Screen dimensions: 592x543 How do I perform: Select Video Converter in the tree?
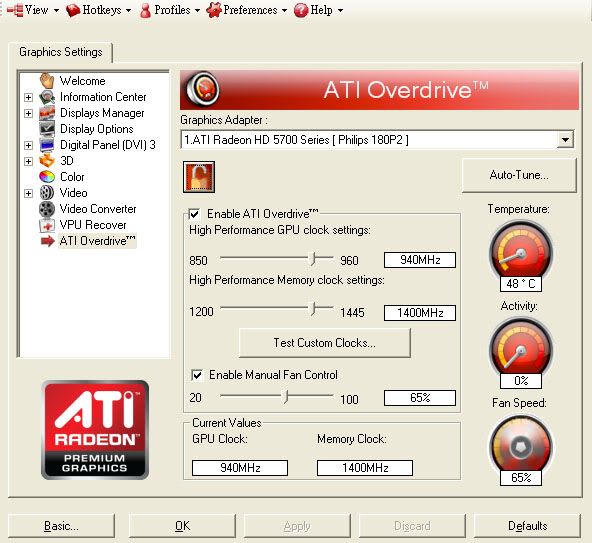tap(98, 209)
